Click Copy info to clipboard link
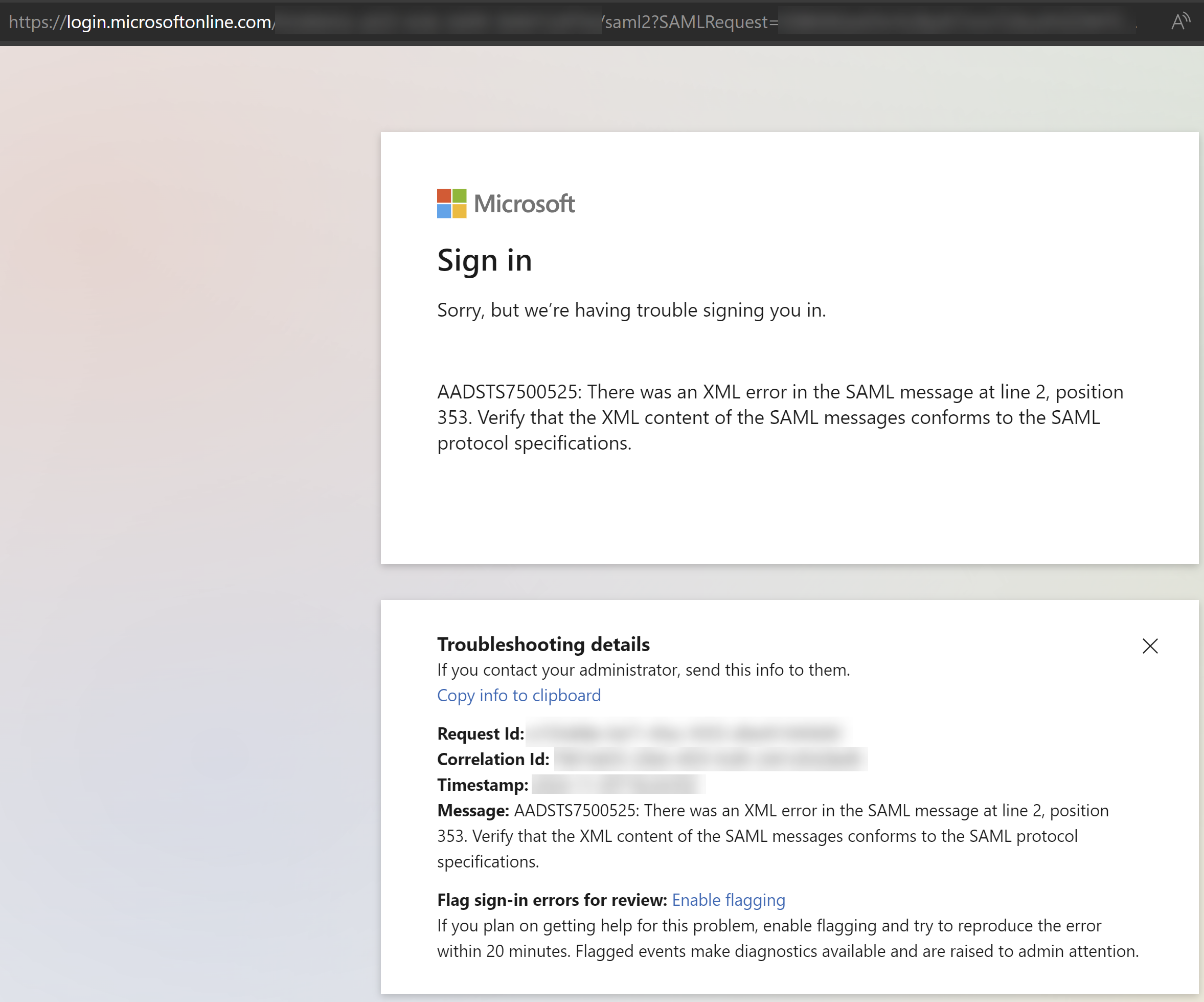This screenshot has width=1204, height=1002. click(x=519, y=695)
